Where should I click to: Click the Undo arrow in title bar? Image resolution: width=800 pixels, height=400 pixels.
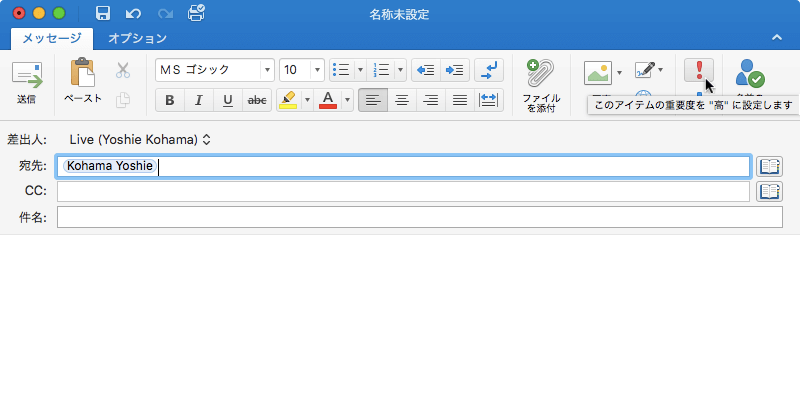(133, 13)
